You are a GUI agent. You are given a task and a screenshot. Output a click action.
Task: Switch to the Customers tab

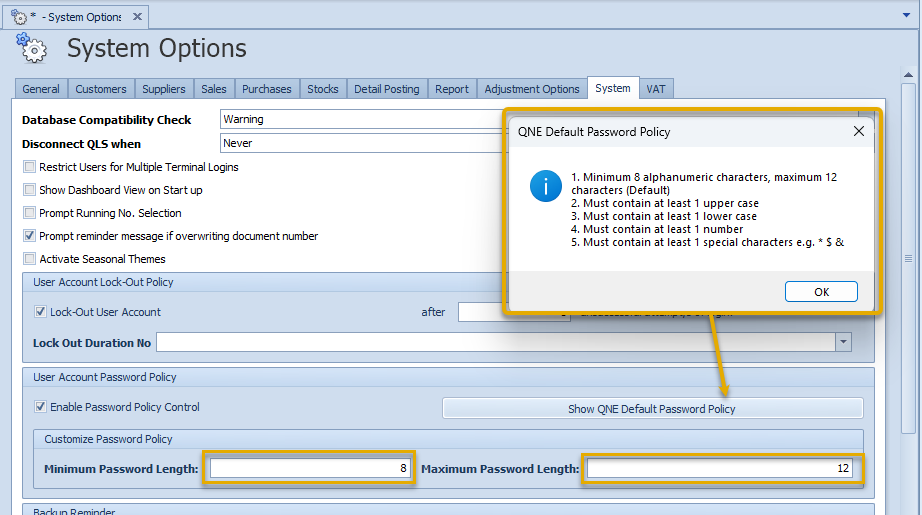coord(101,89)
